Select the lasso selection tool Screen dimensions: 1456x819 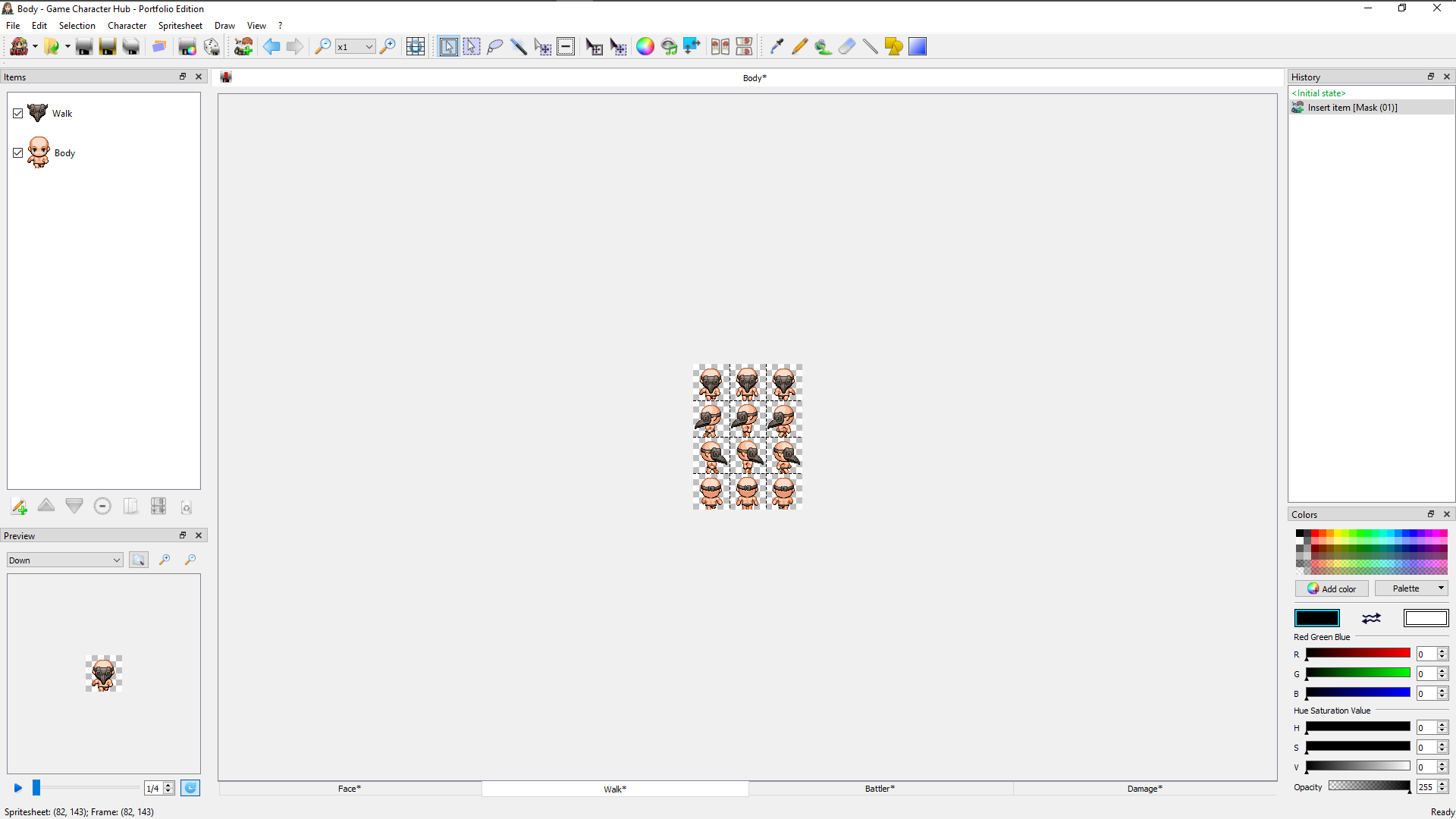tap(495, 47)
